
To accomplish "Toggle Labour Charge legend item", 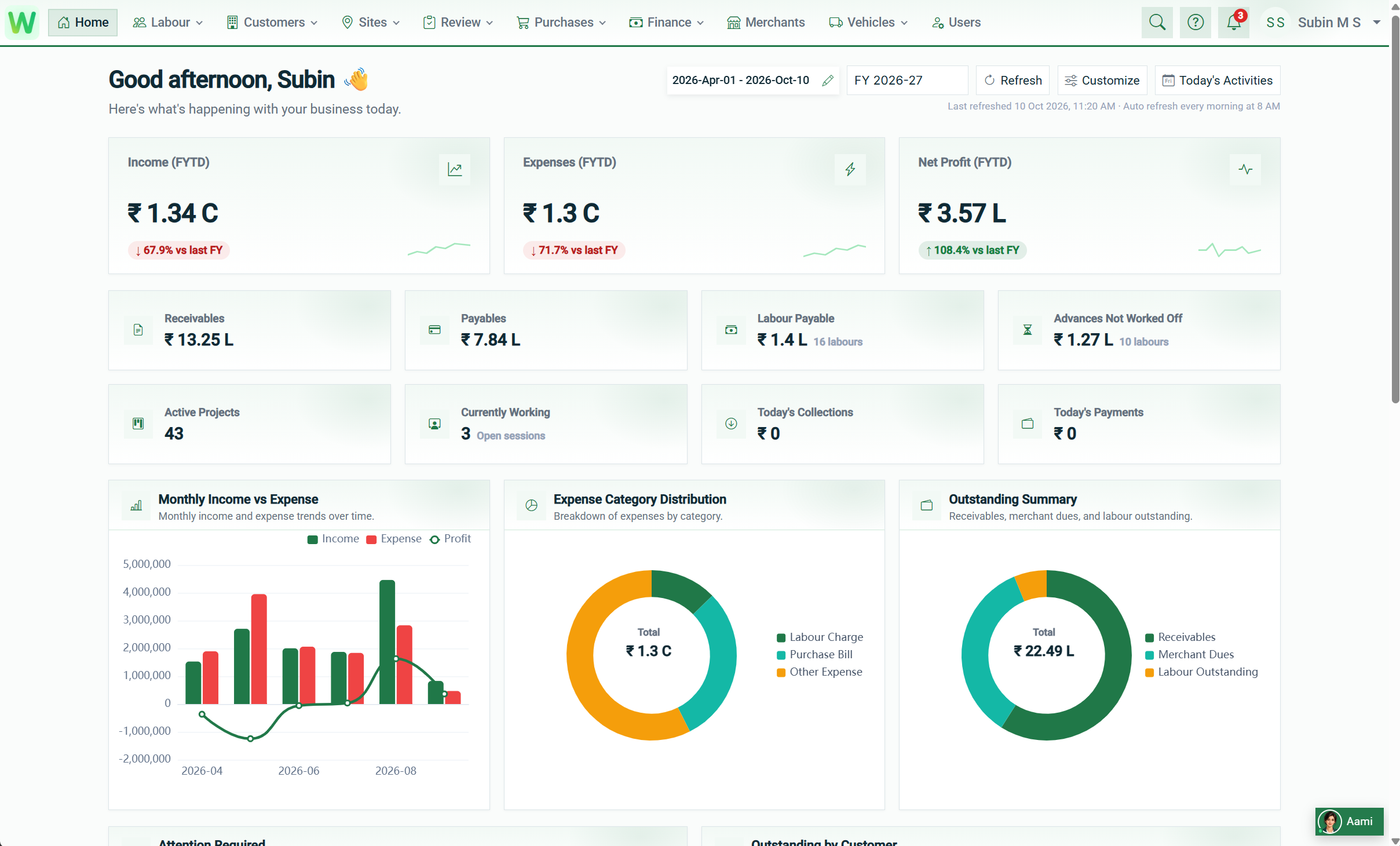I will 820,637.
